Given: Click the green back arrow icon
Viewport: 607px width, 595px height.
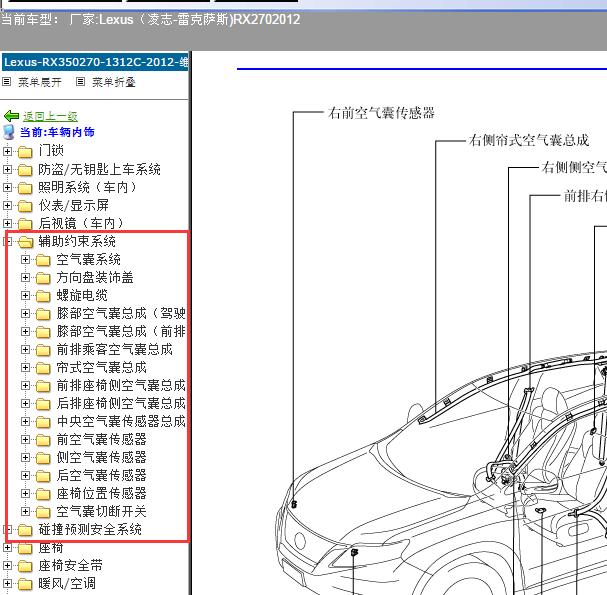Looking at the screenshot, I should [11, 116].
